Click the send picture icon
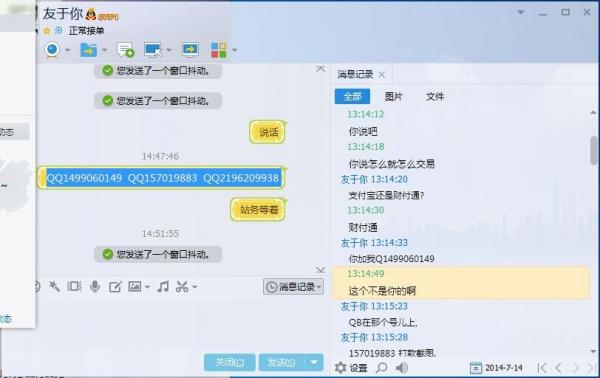 click(135, 286)
